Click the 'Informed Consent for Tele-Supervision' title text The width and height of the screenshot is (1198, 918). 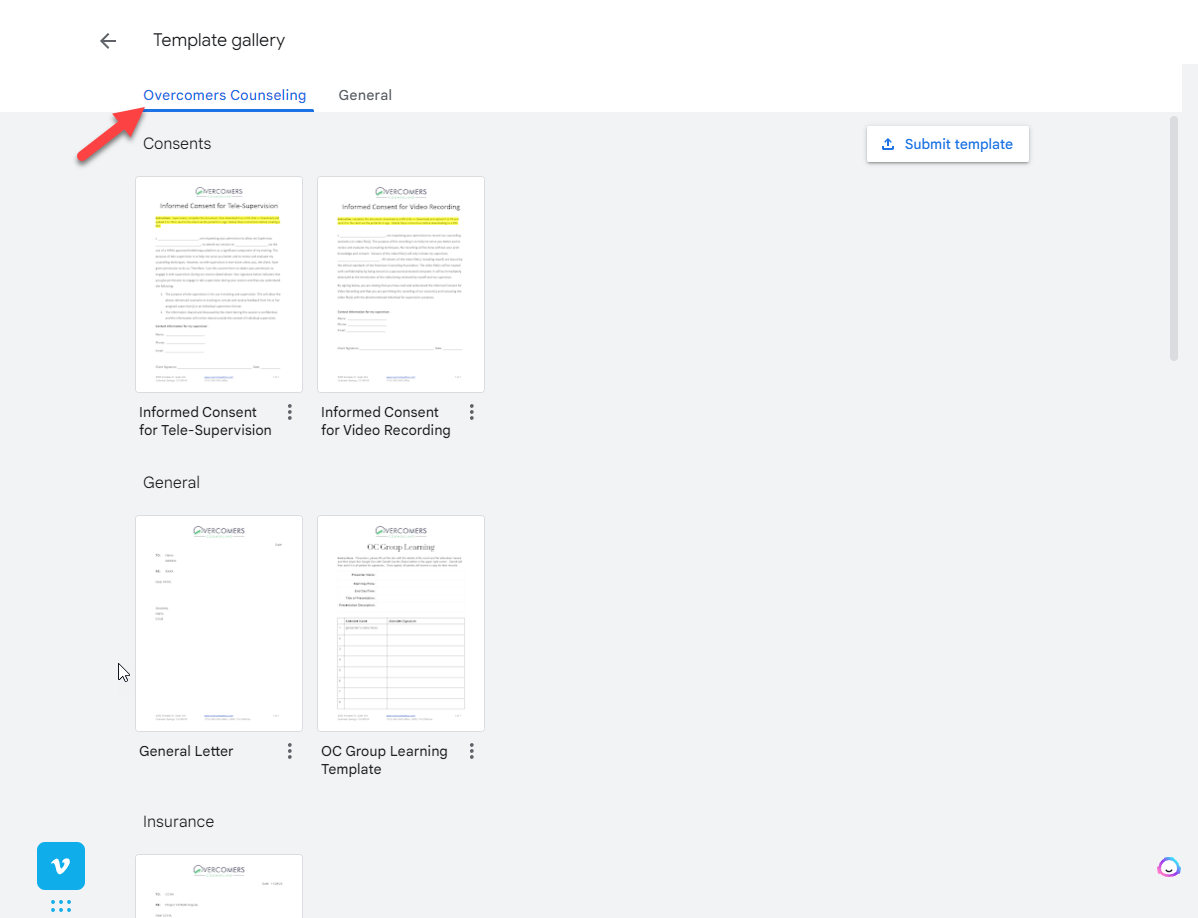click(206, 422)
